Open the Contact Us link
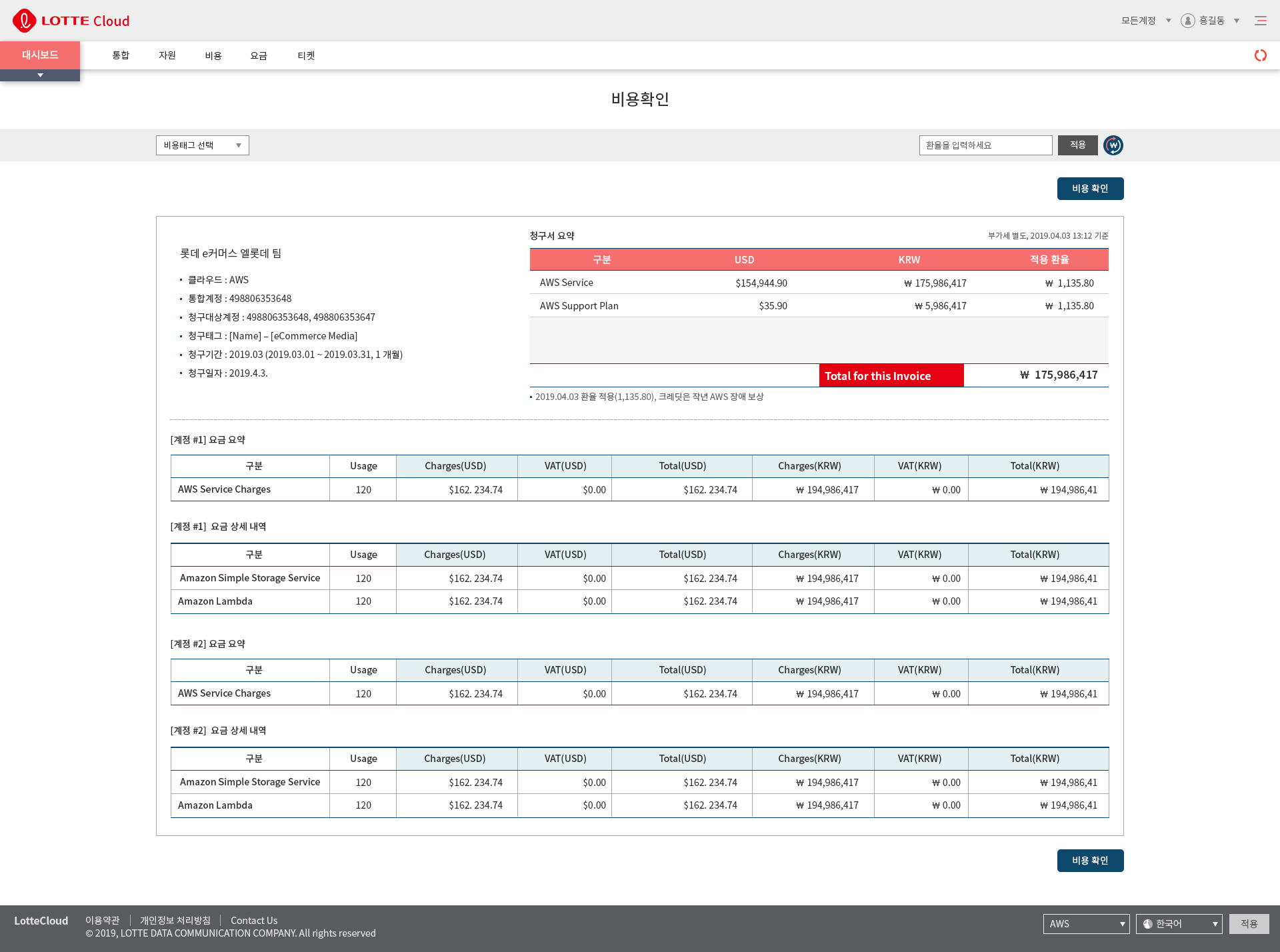 tap(254, 921)
